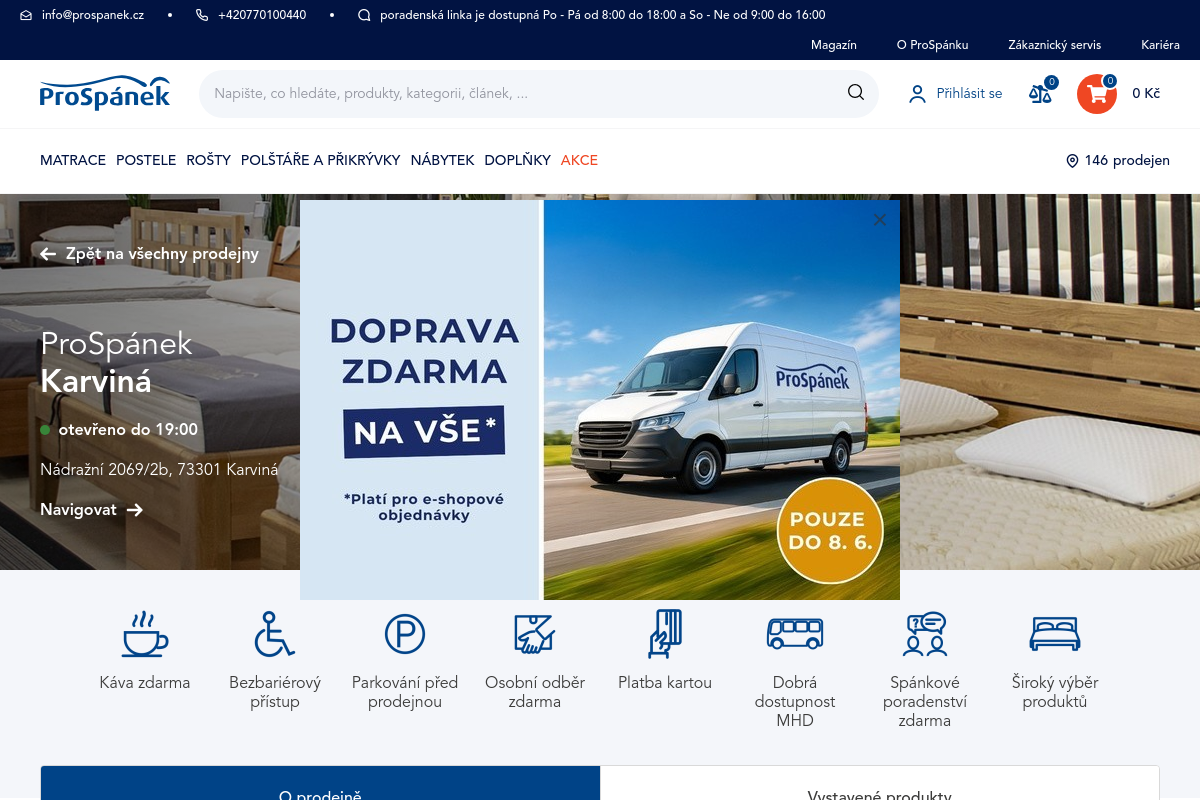
Task: Switch to Vystavené produkty tab
Action: (880, 784)
